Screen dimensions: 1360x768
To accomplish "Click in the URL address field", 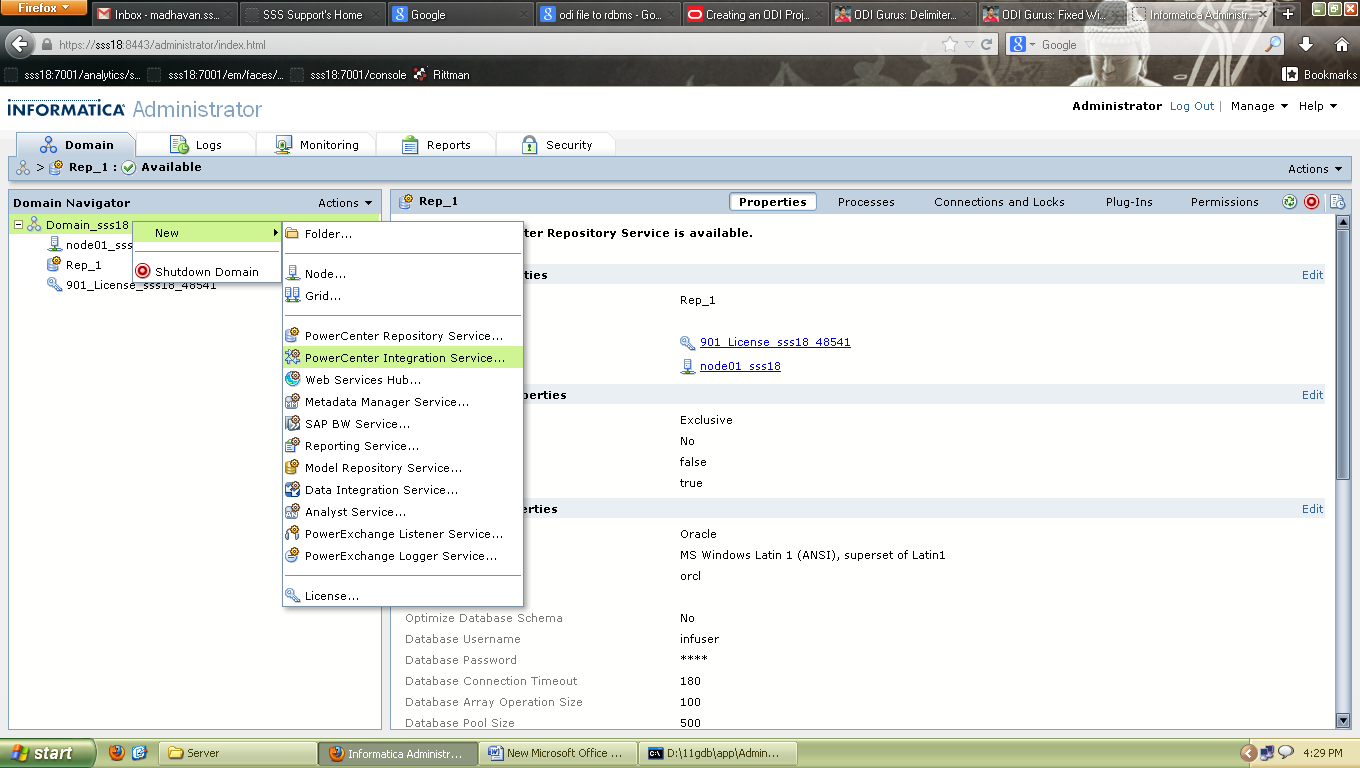I will [490, 45].
